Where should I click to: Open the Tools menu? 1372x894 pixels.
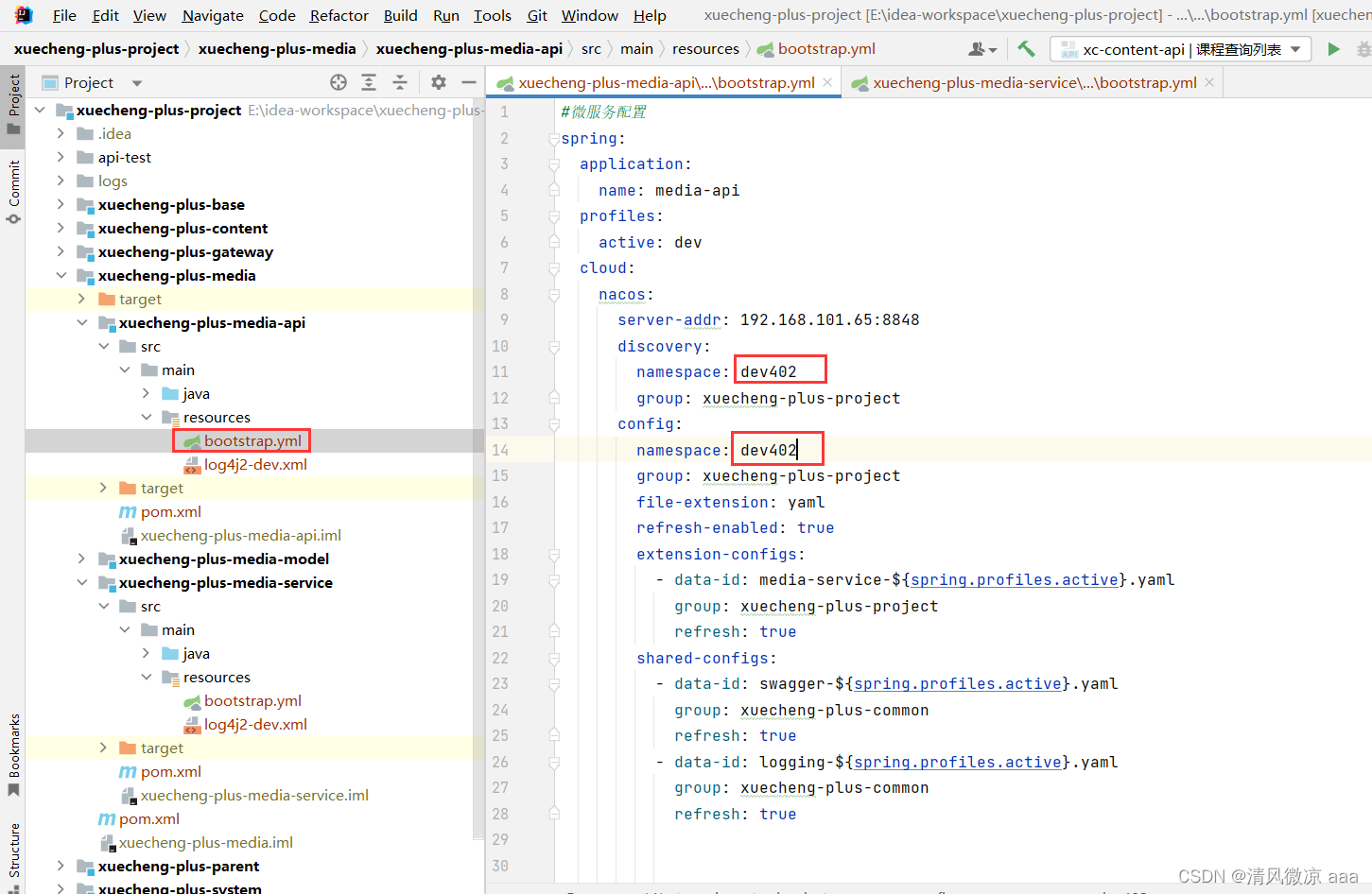[x=492, y=15]
